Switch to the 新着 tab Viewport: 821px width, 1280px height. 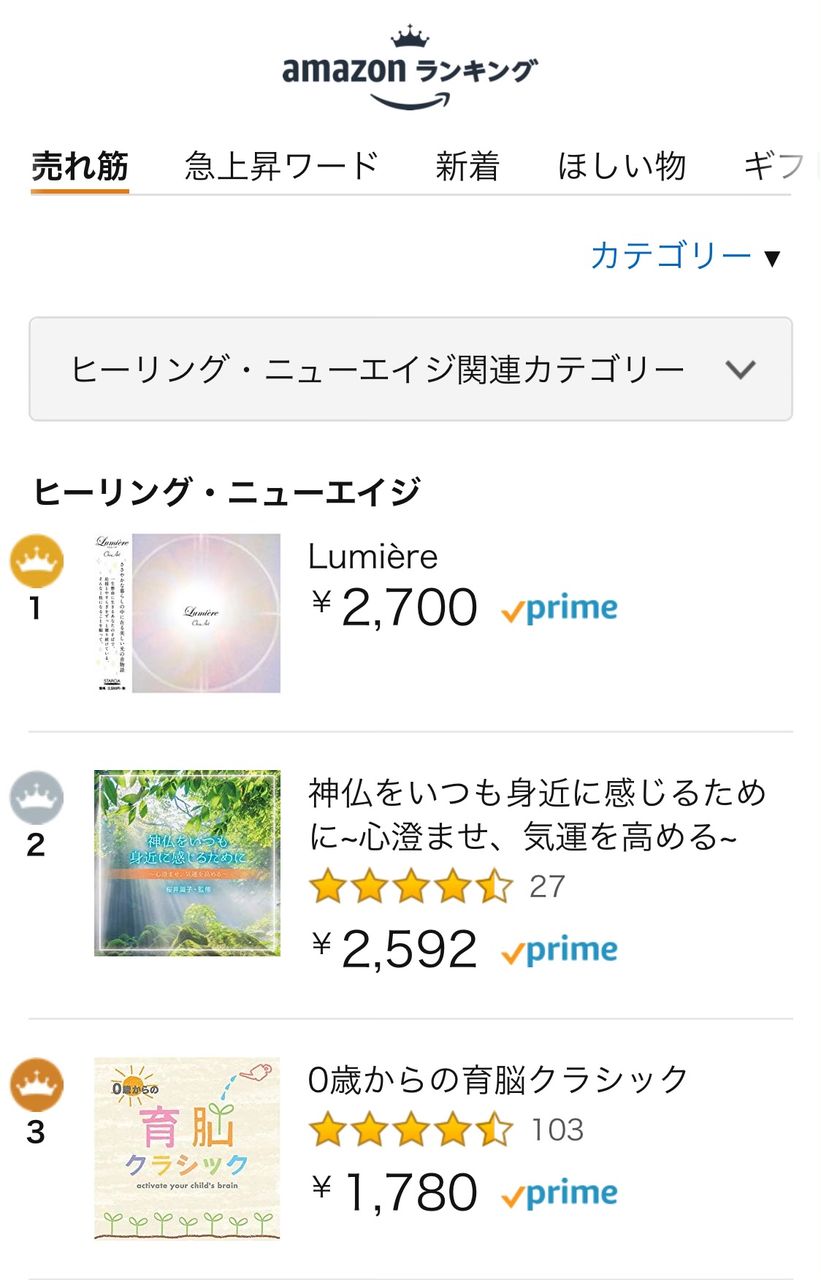click(467, 166)
